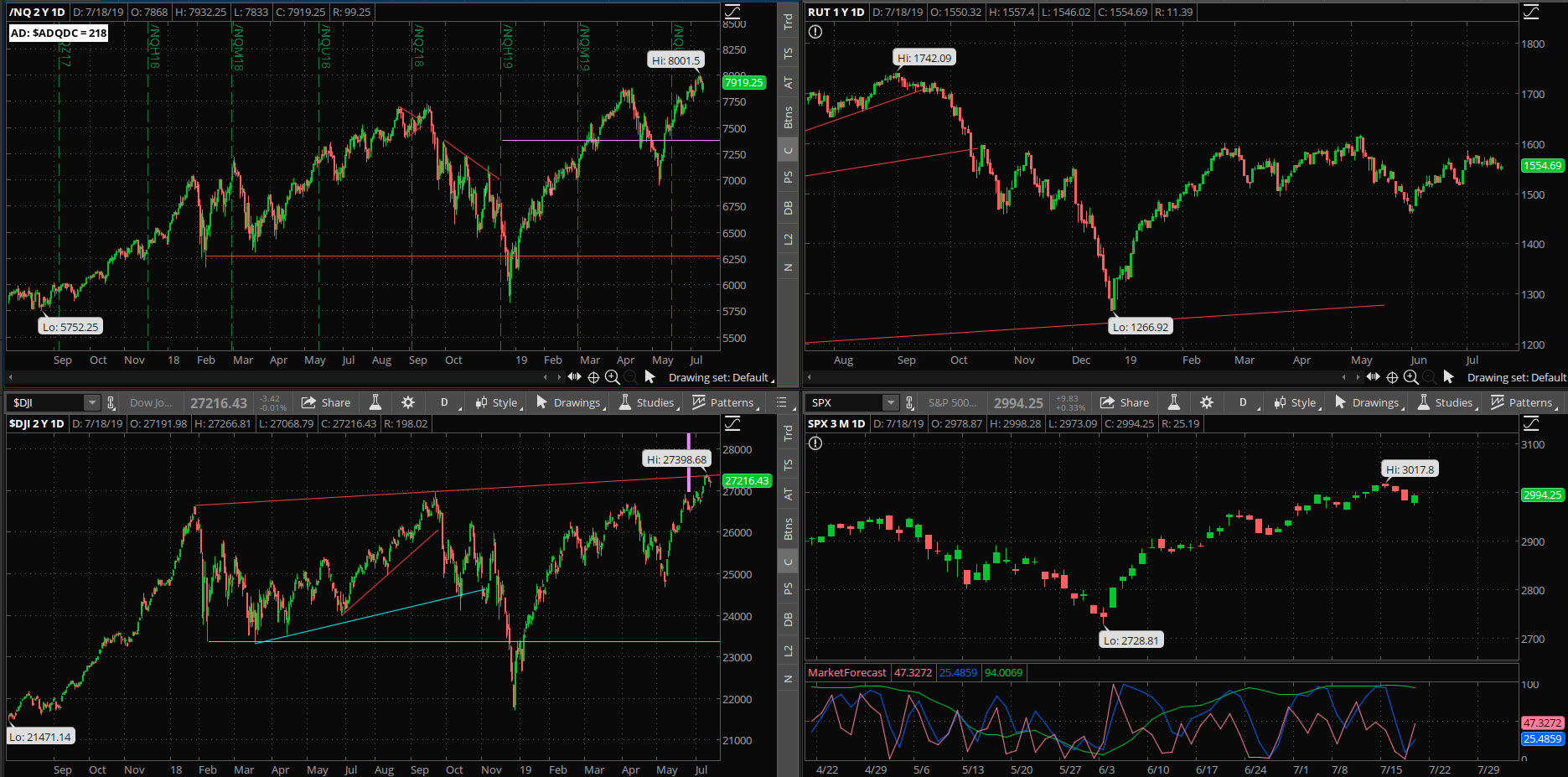Enable crosshair tool under /NQ chart
Screen dimensions: 1568x777
click(x=593, y=377)
